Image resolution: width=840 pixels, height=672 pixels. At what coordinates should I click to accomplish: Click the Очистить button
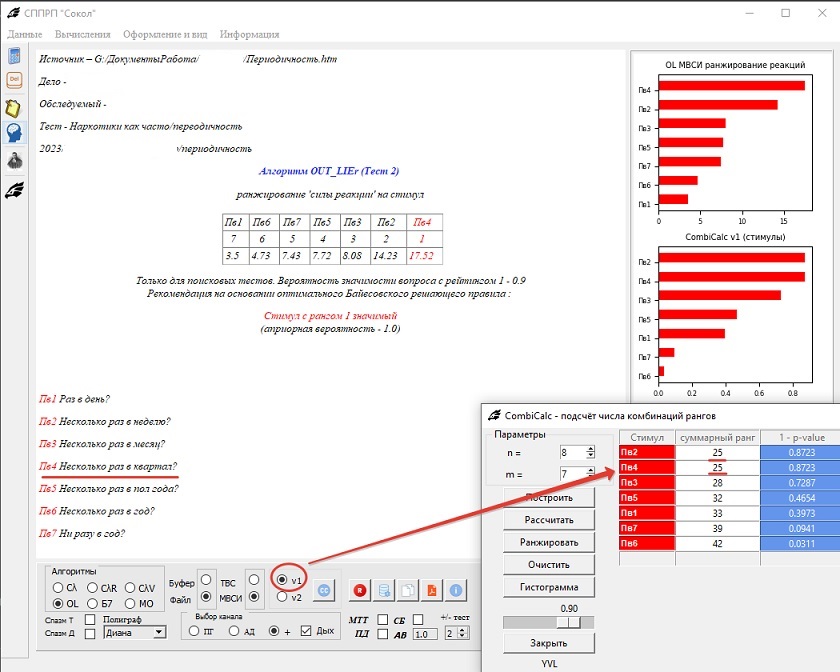(549, 565)
